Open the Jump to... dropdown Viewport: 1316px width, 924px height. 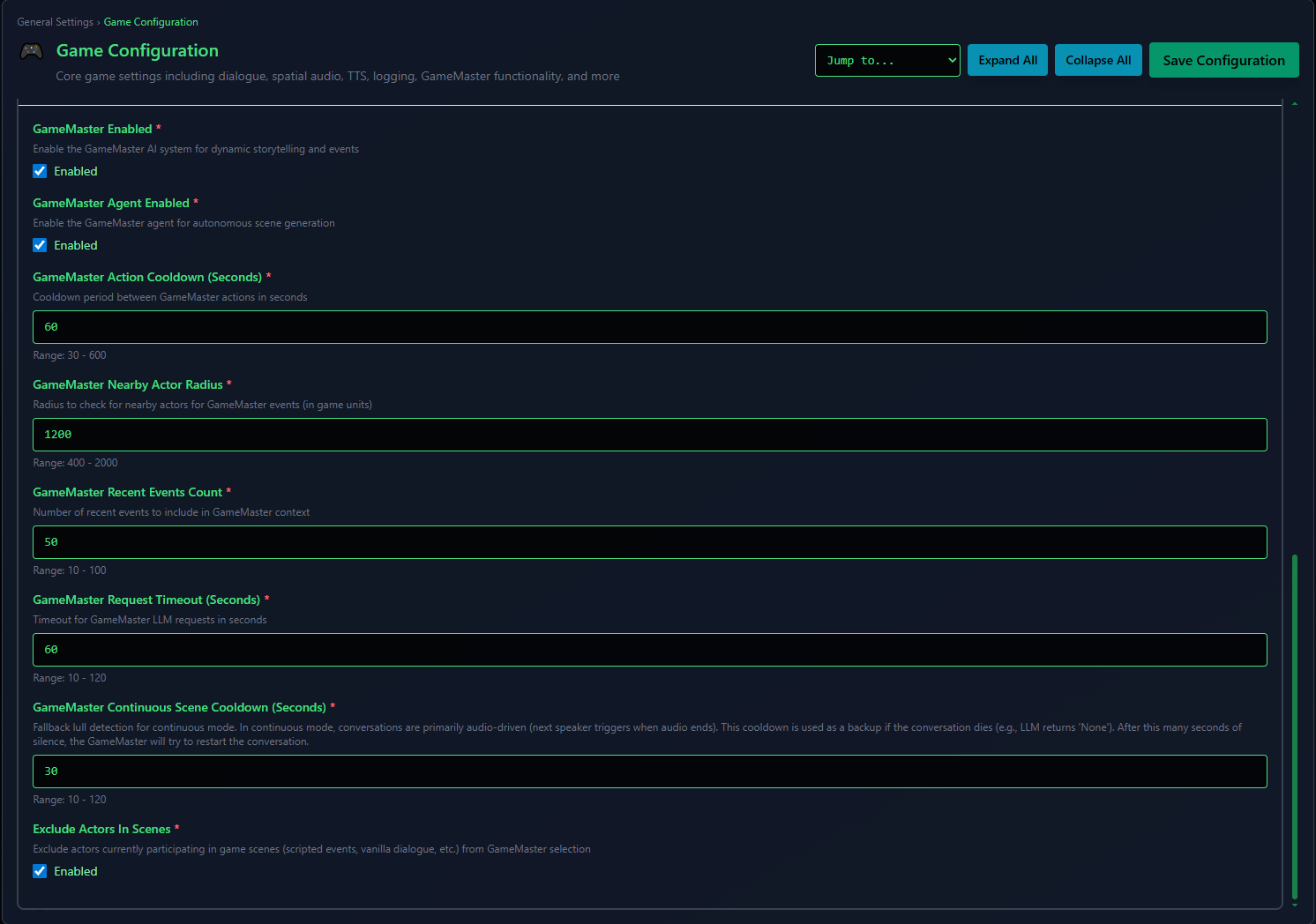(x=886, y=61)
